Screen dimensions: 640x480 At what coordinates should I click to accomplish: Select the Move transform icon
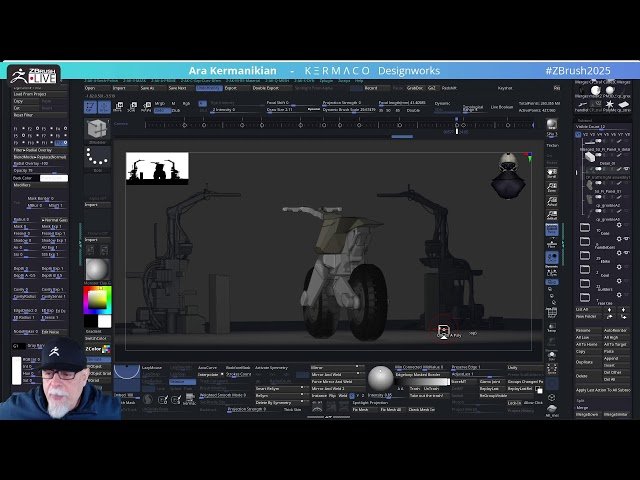click(118, 107)
